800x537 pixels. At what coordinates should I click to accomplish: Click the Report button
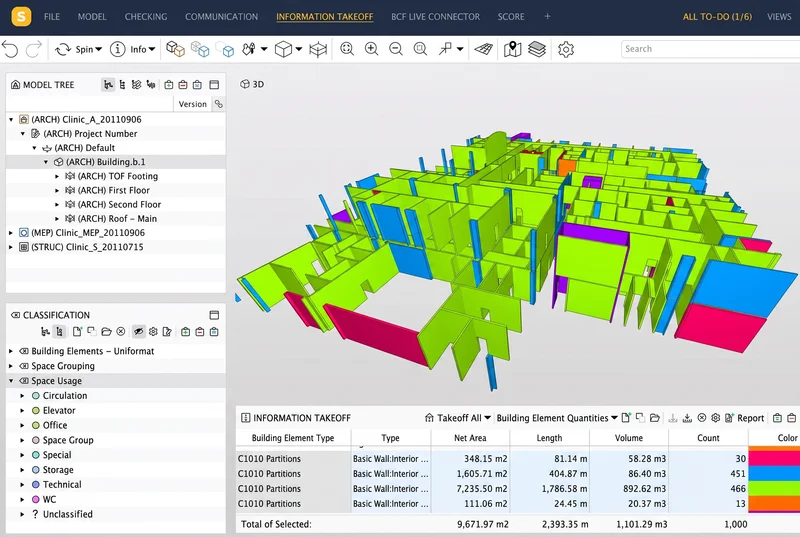pyautogui.click(x=744, y=418)
